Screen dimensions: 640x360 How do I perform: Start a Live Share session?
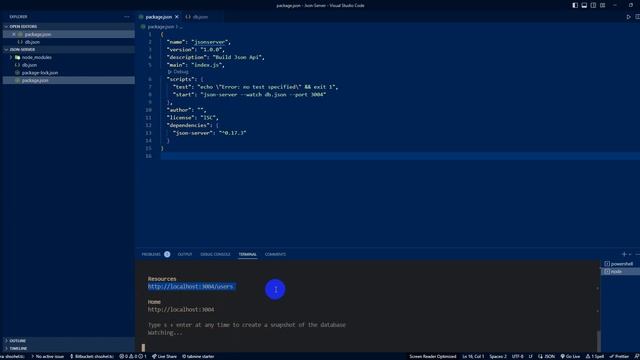164,356
